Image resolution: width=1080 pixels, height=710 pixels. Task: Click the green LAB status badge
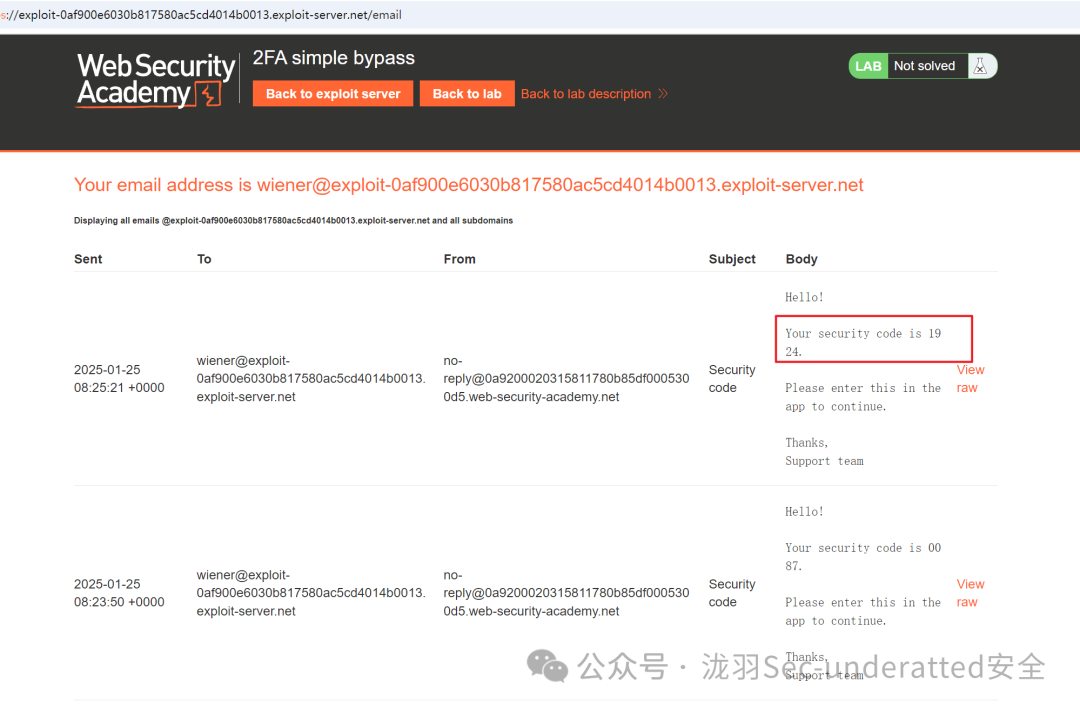(868, 66)
